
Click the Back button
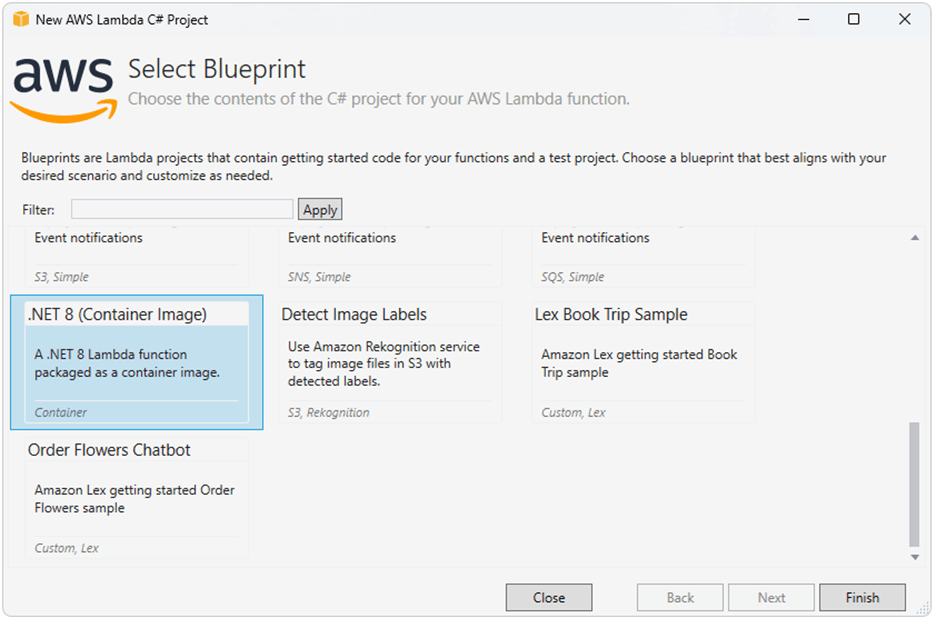680,597
